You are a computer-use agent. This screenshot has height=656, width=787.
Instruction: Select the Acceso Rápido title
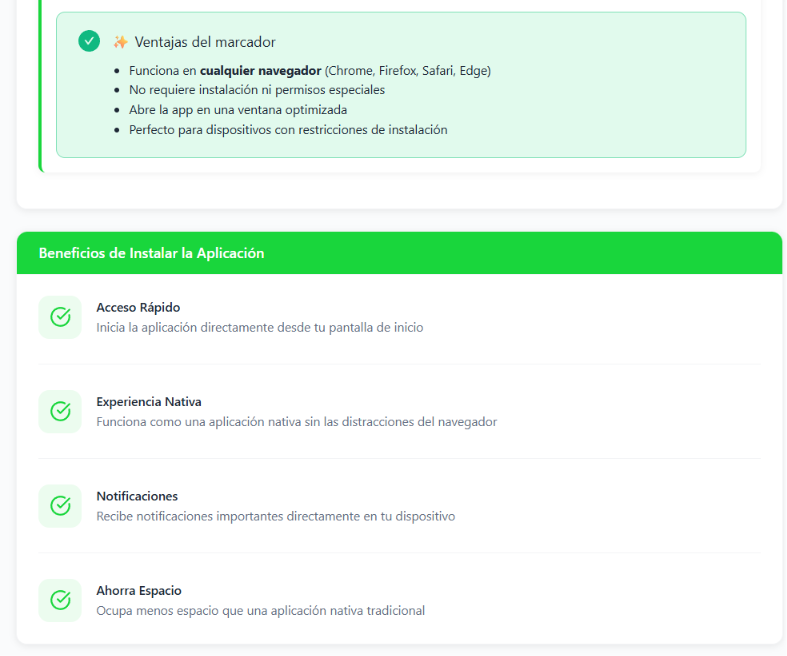coord(138,307)
